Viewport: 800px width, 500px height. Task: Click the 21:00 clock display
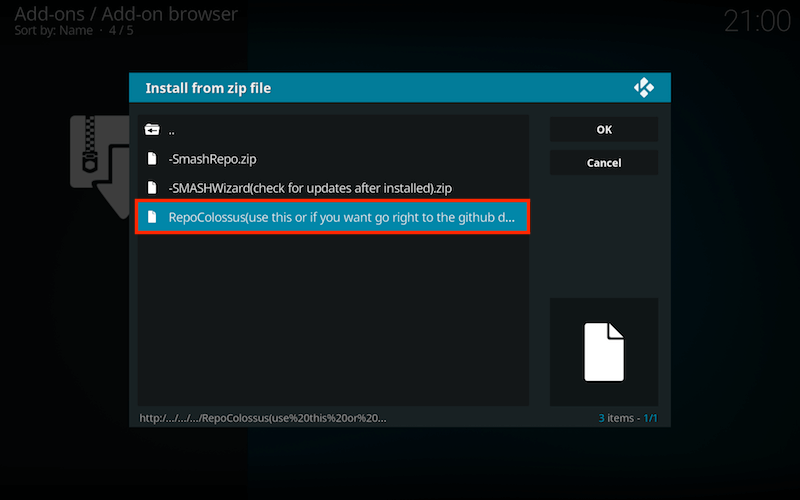click(757, 21)
